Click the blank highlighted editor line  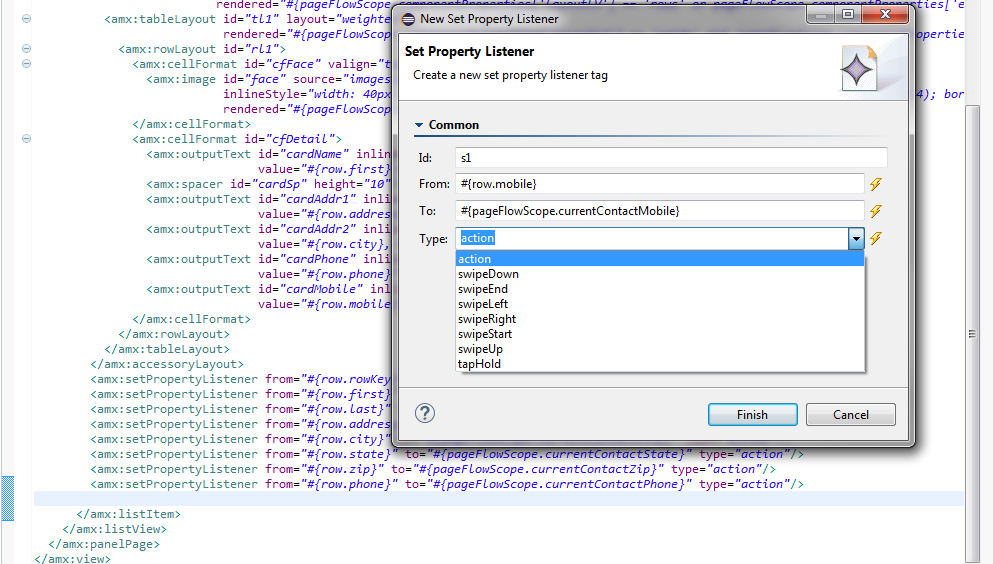click(x=499, y=499)
